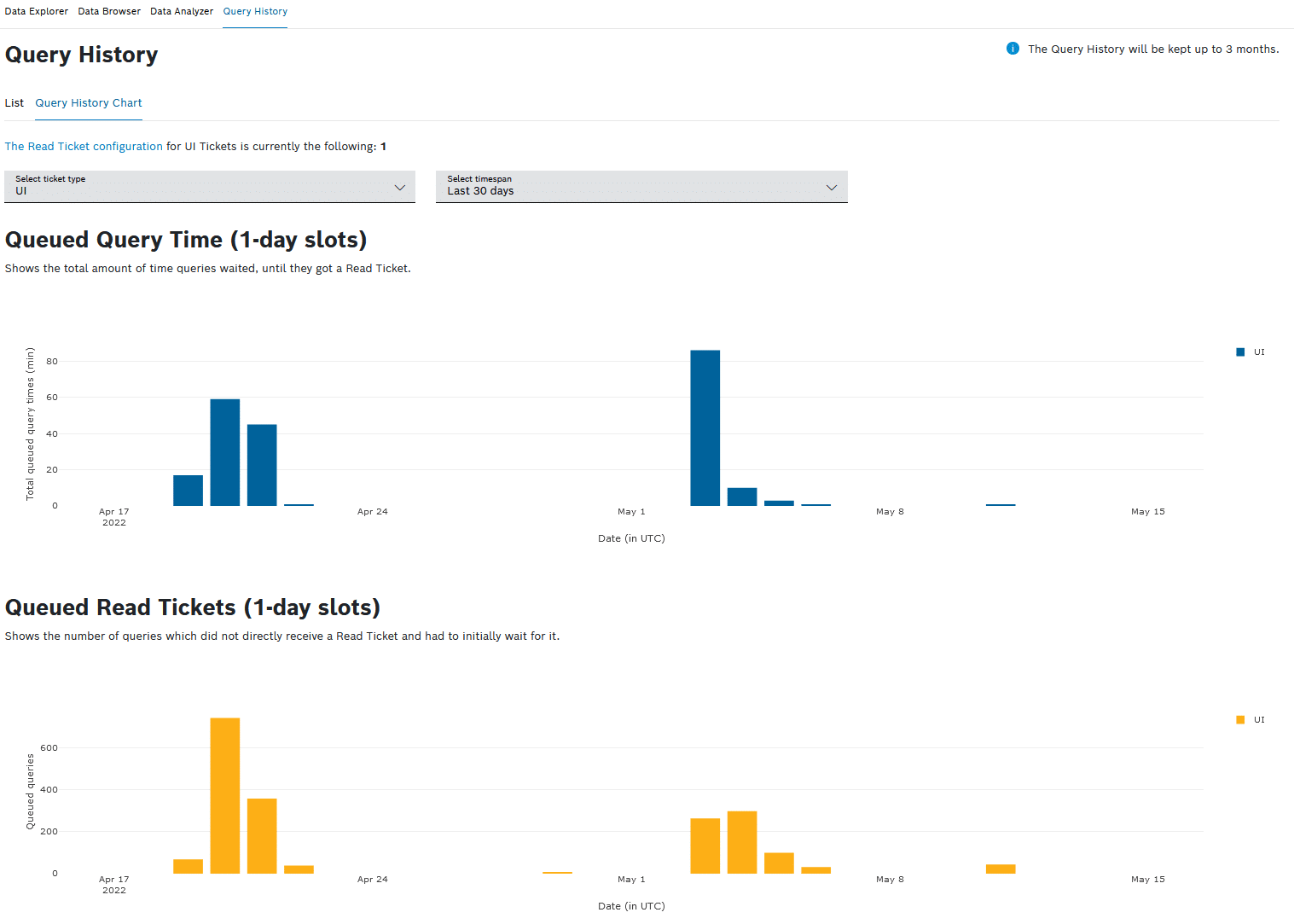This screenshot has height=924, width=1294.
Task: Click the Queued Read Tickets chart heading
Action: click(193, 607)
